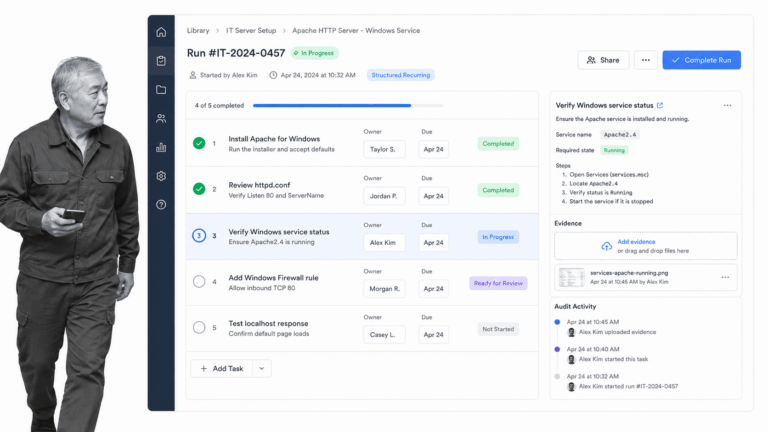This screenshot has height=432, width=768.
Task: Check off the Test localhost response task
Action: click(x=199, y=327)
